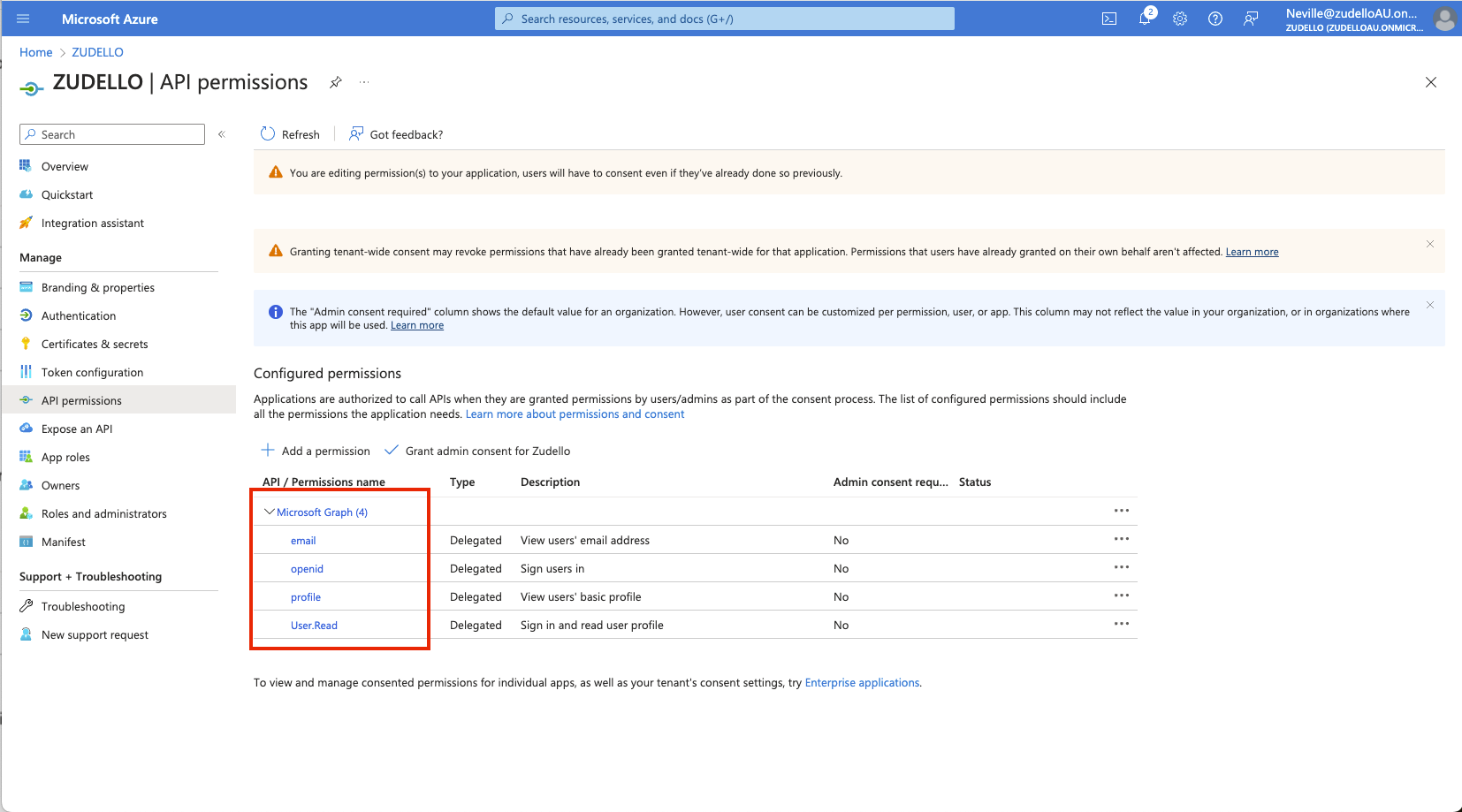Dismiss the tenant-wide consent warning banner
Screen dimensions: 1462x812
pos(1430,244)
